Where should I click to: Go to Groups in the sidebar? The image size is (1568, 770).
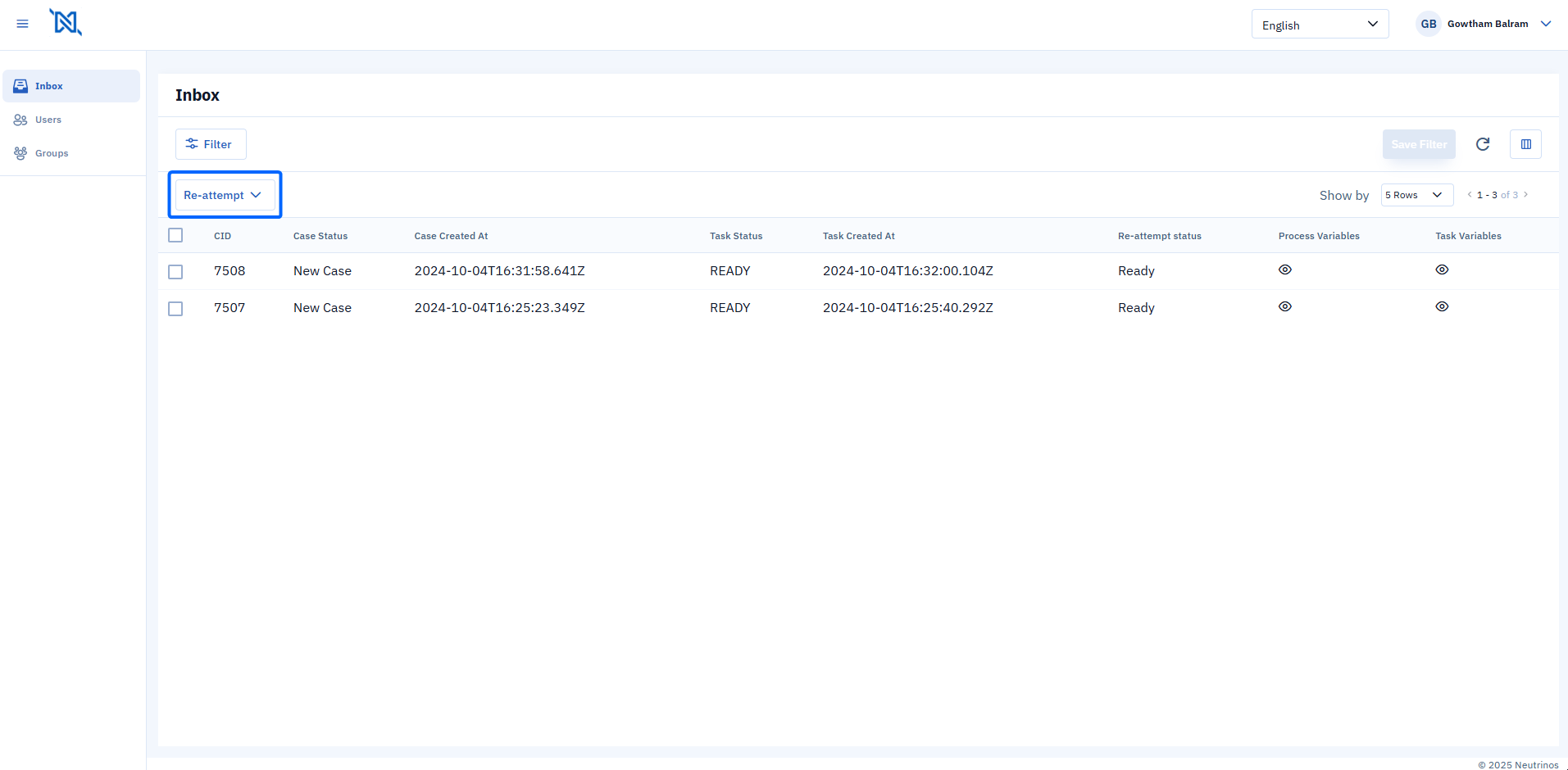[52, 153]
